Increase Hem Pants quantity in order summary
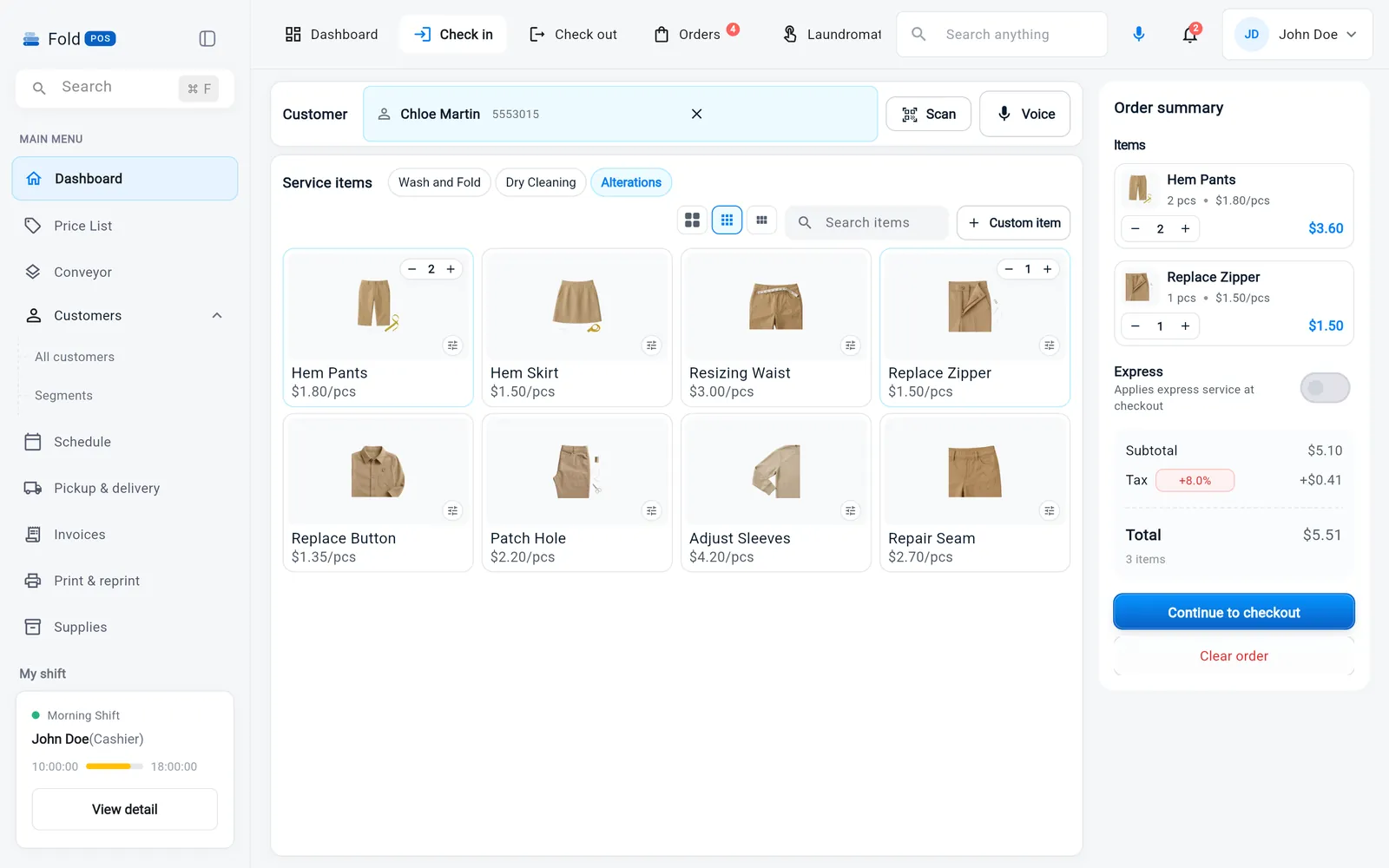Viewport: 1389px width, 868px height. pos(1185,228)
